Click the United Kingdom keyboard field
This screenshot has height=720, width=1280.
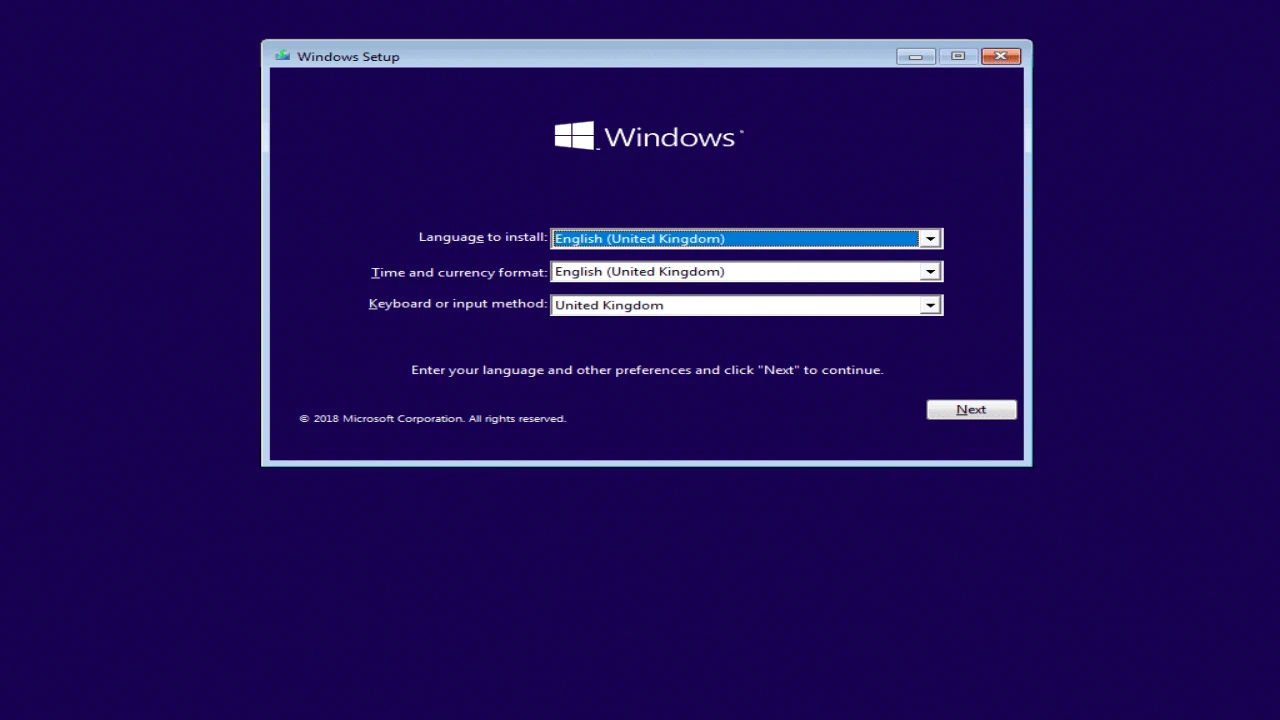click(x=746, y=305)
